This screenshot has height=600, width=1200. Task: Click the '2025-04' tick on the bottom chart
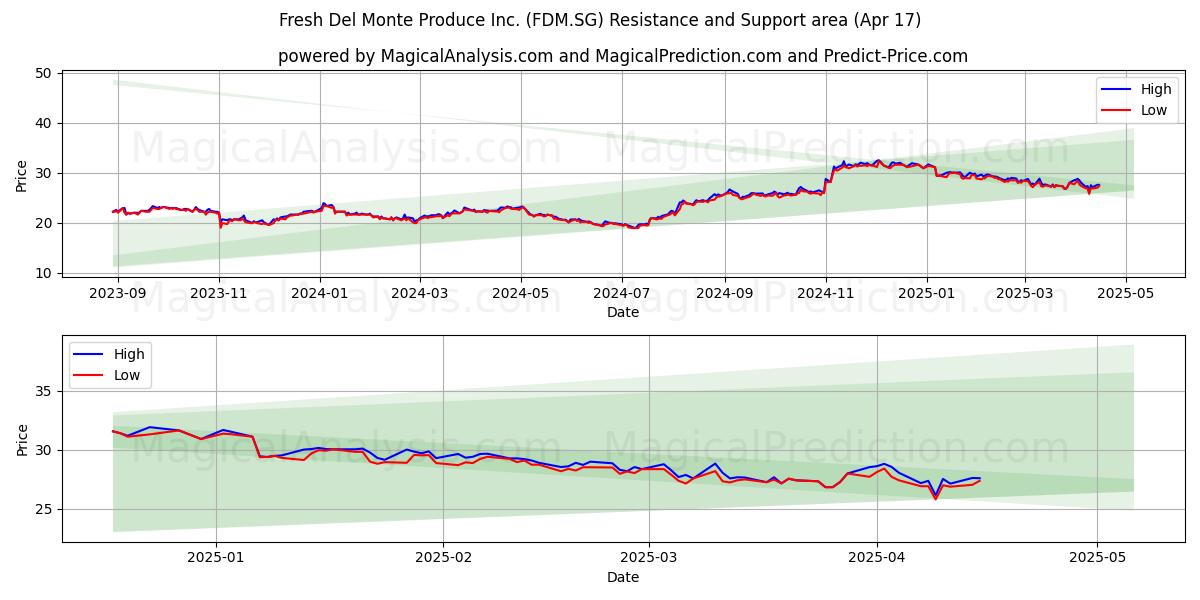click(876, 560)
